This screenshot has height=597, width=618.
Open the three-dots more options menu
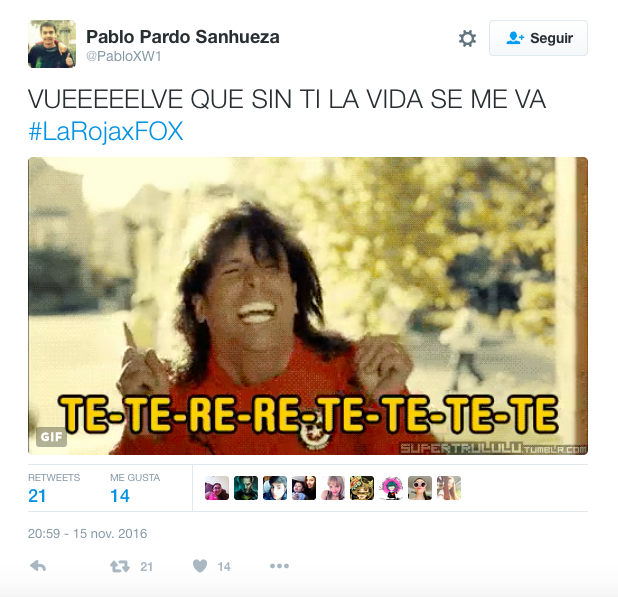pos(279,566)
